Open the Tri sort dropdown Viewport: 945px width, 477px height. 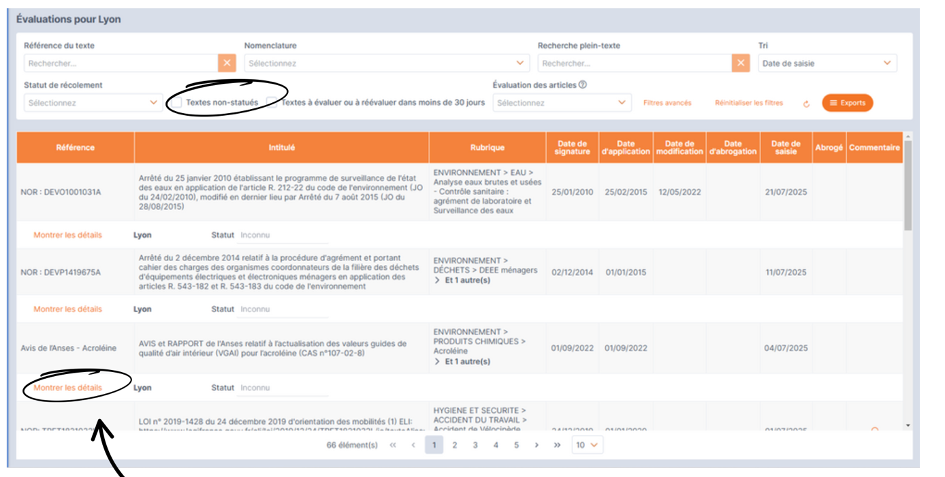click(x=826, y=63)
